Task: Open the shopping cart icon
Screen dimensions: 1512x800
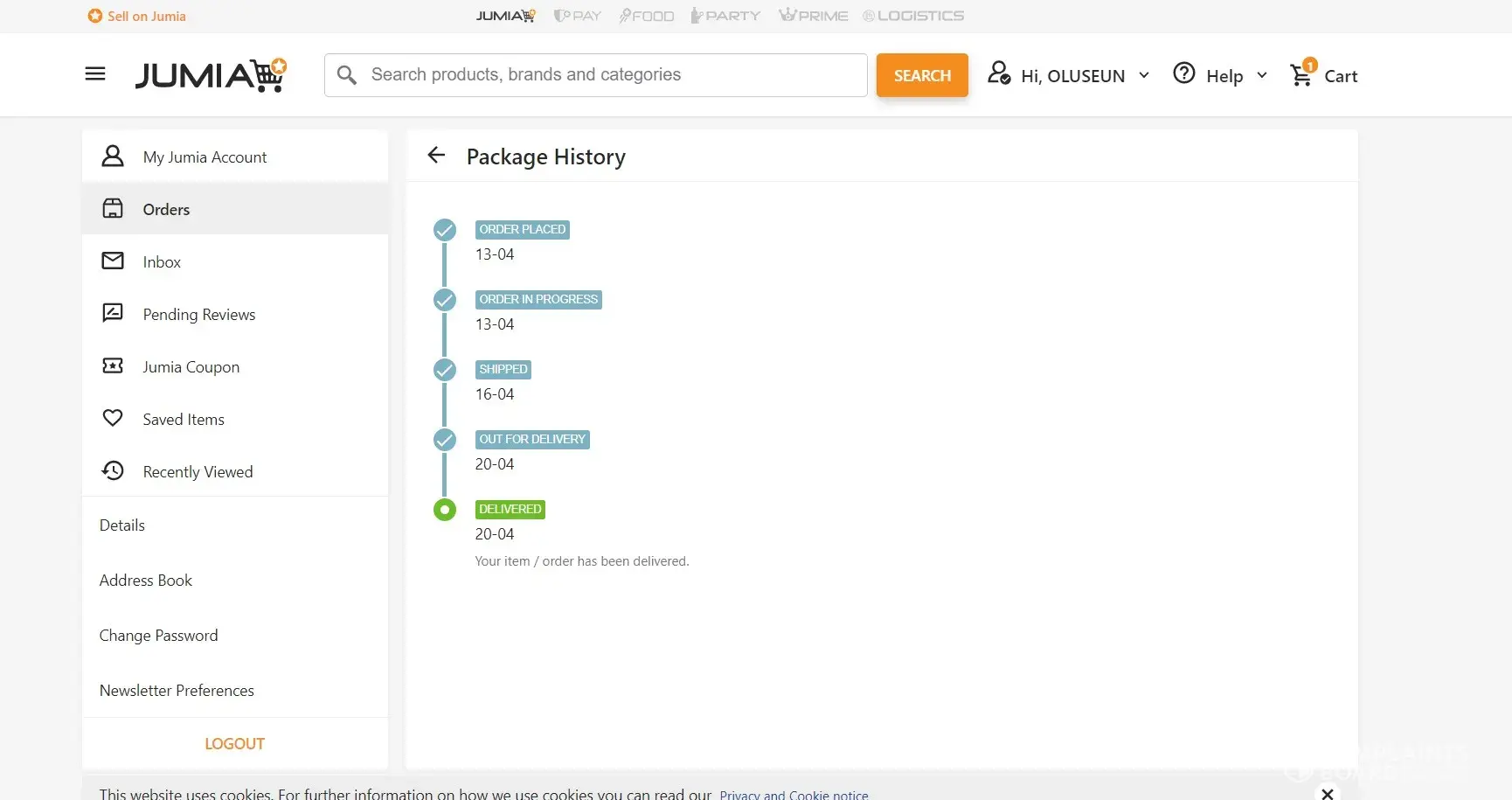Action: click(1301, 75)
